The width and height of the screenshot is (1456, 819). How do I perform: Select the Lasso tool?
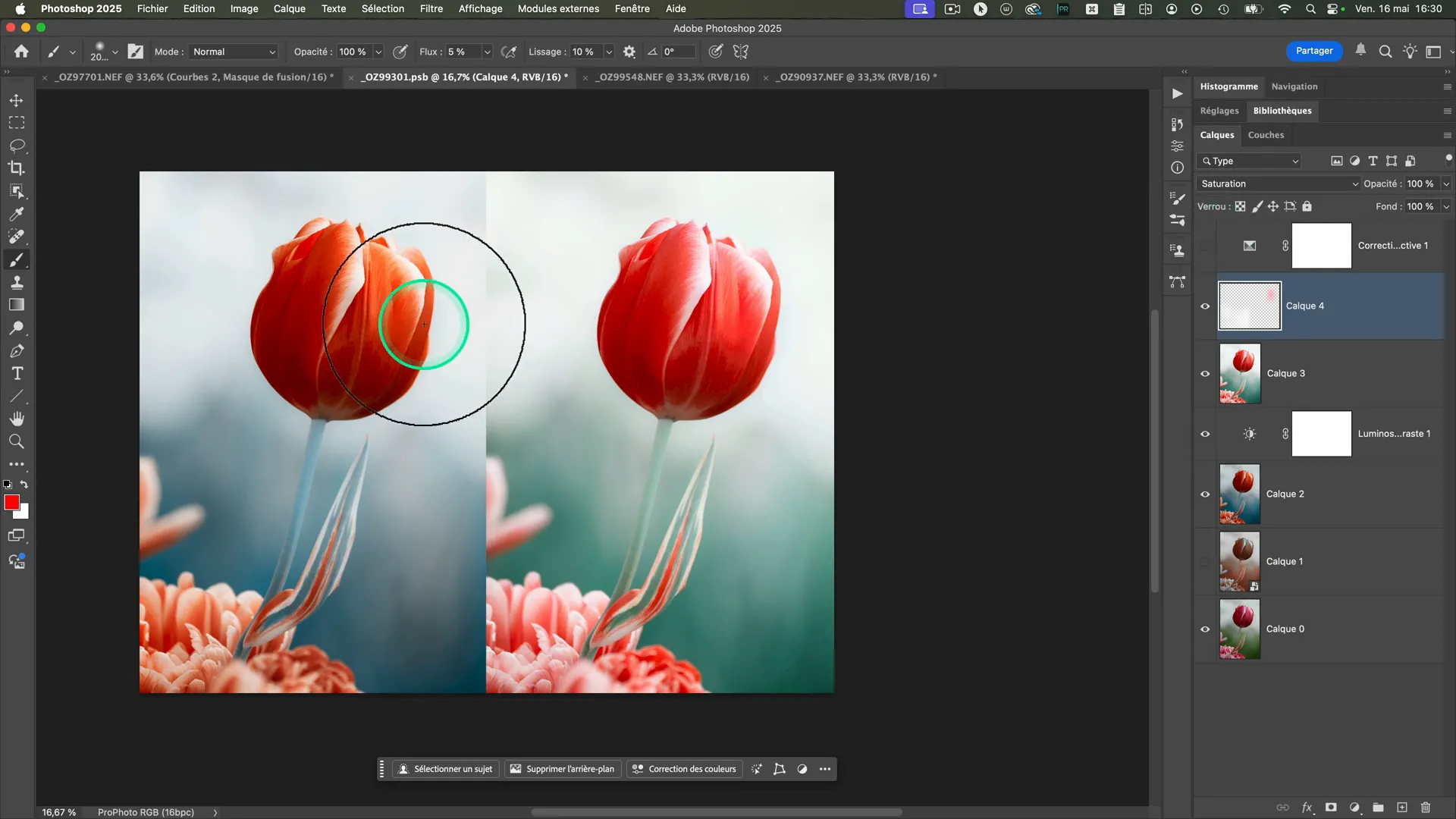(16, 146)
